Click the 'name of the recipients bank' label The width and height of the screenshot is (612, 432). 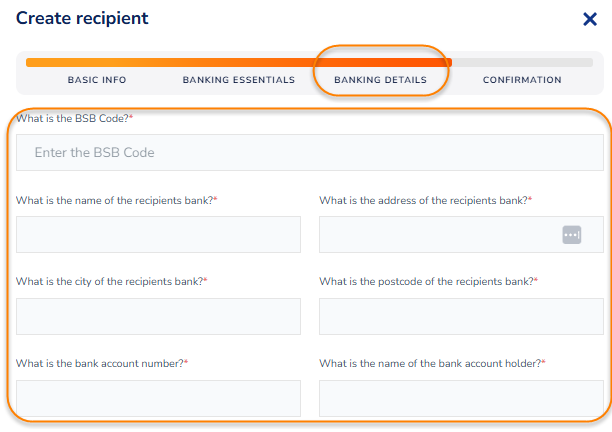click(114, 200)
